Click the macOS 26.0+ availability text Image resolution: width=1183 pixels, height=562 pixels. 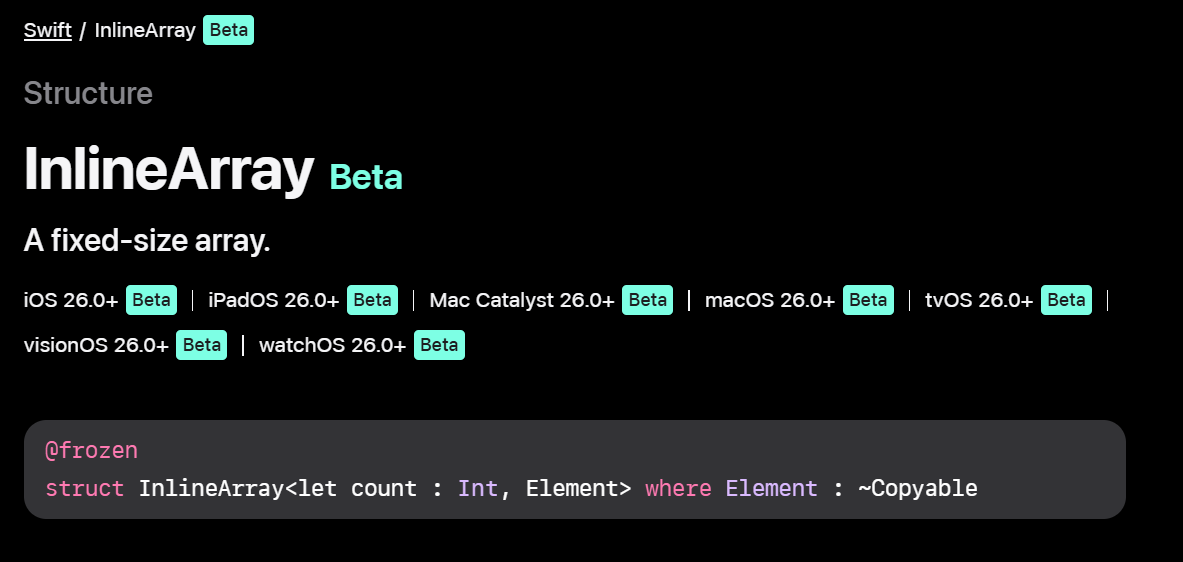(x=770, y=300)
